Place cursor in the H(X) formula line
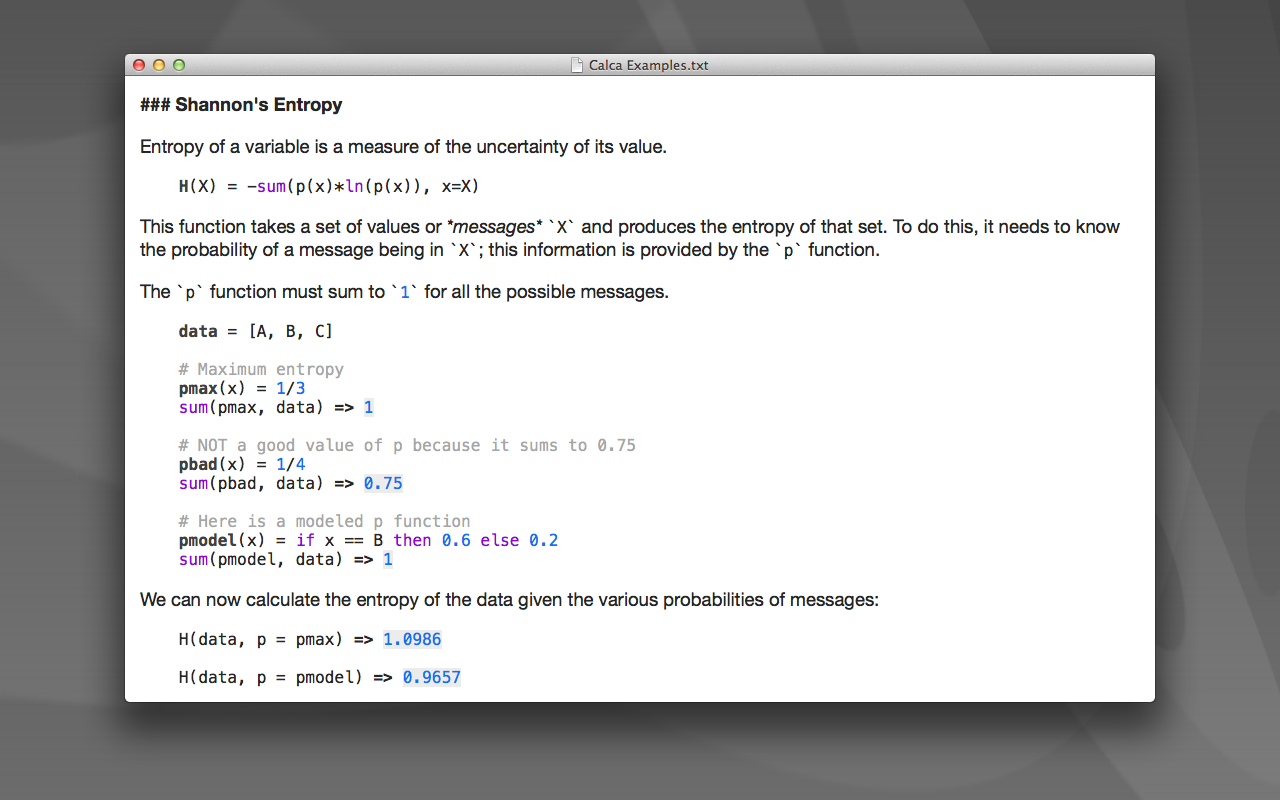 coord(331,187)
